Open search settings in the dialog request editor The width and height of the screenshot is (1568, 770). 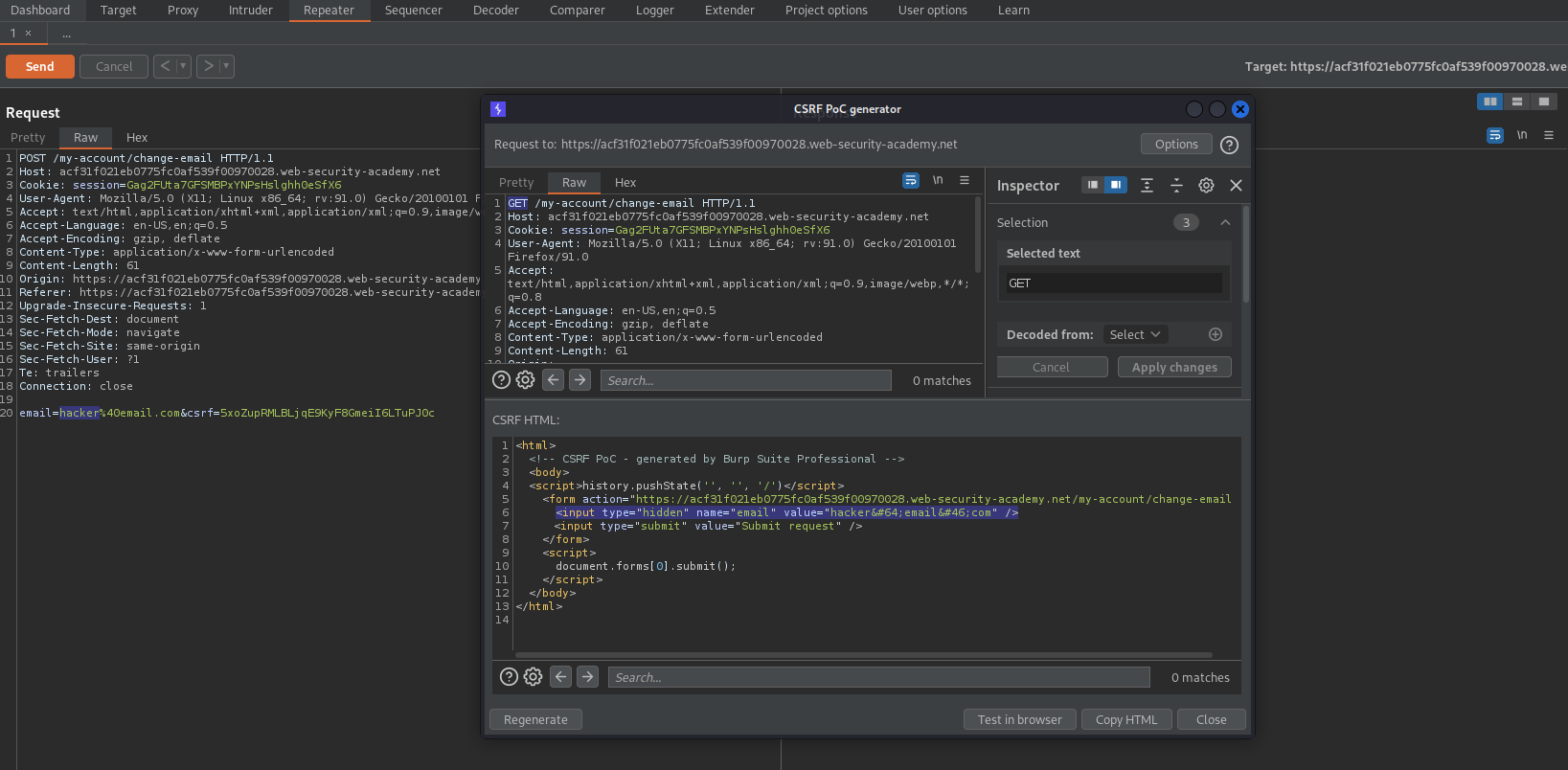[525, 380]
